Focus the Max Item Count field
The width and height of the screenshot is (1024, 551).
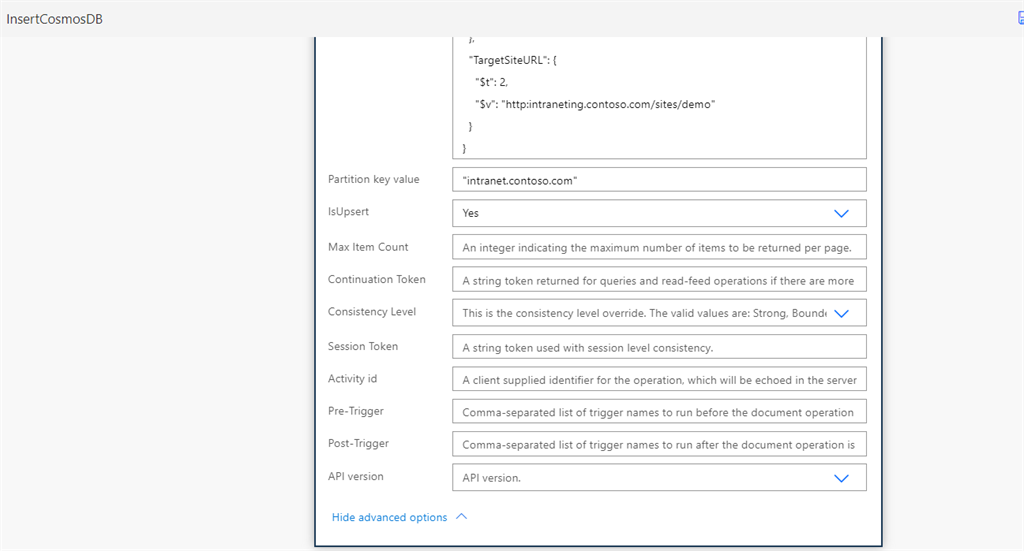coord(659,247)
